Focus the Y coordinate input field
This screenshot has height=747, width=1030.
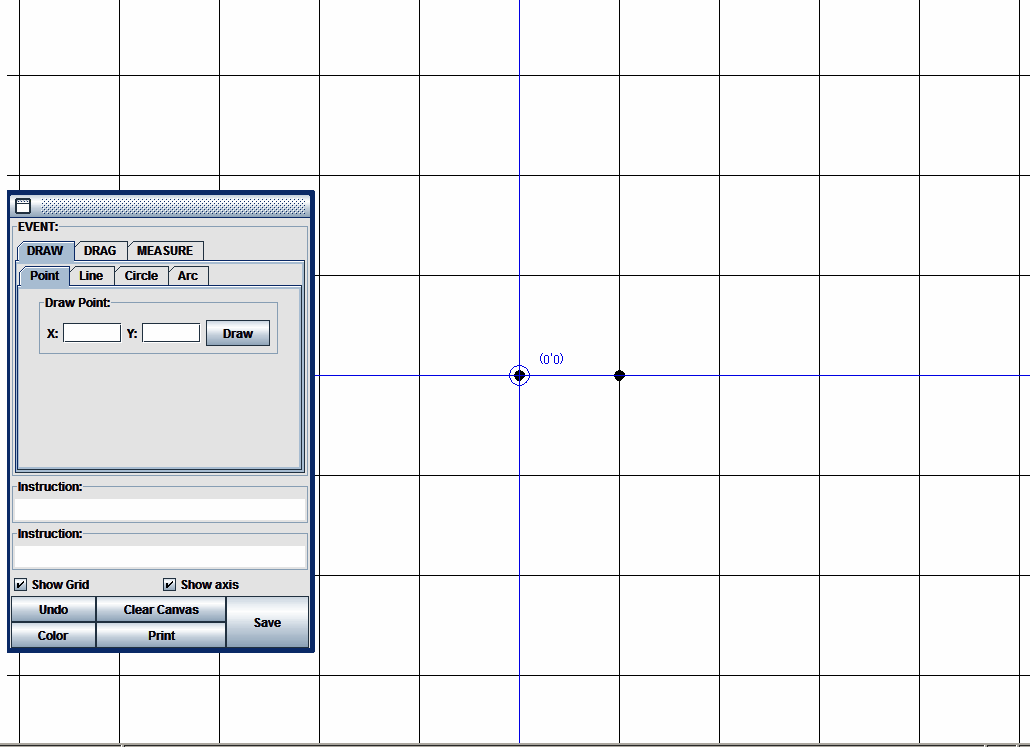(171, 333)
